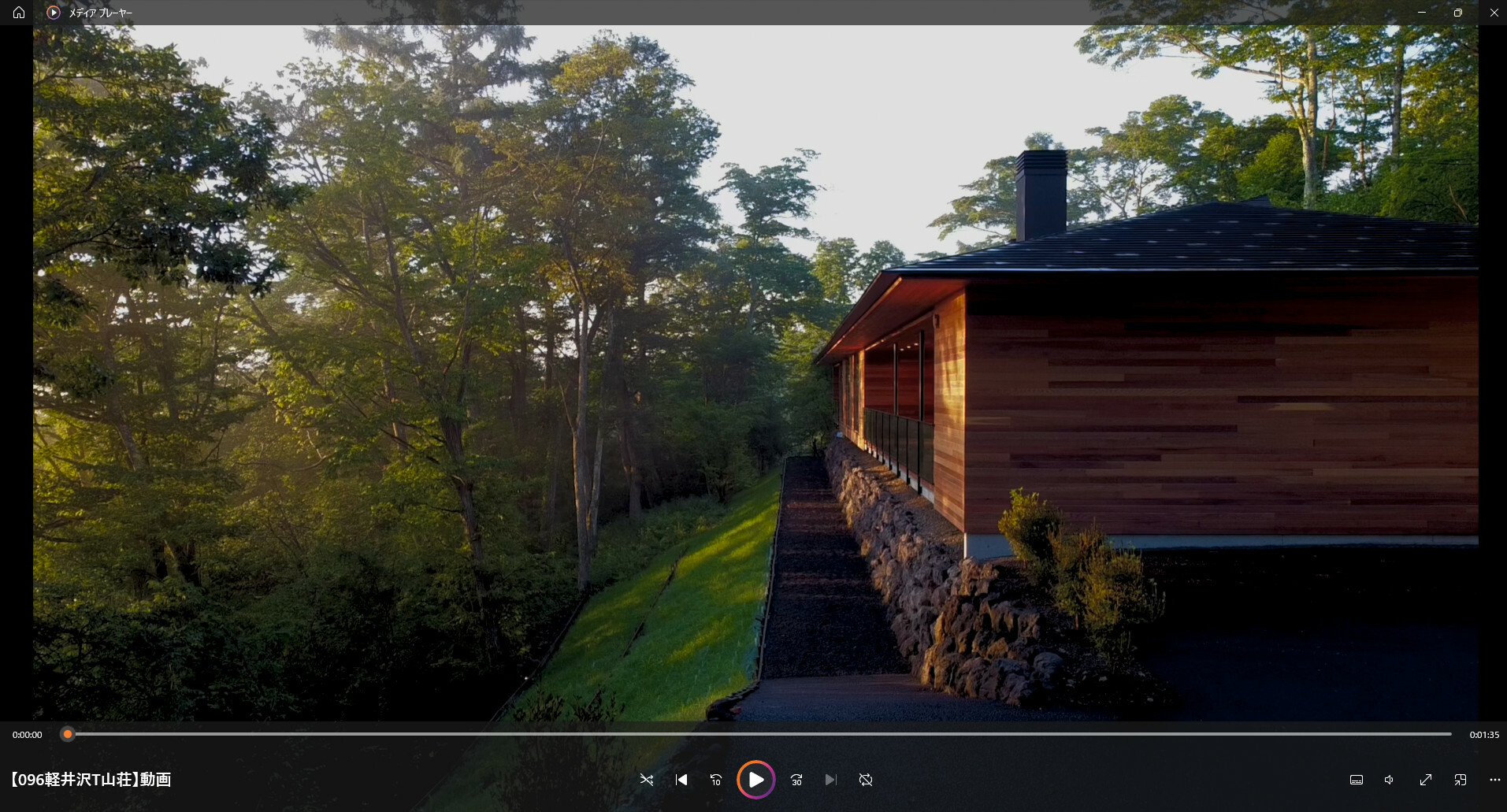
Task: Click the seek bar playhead
Action: click(x=68, y=734)
